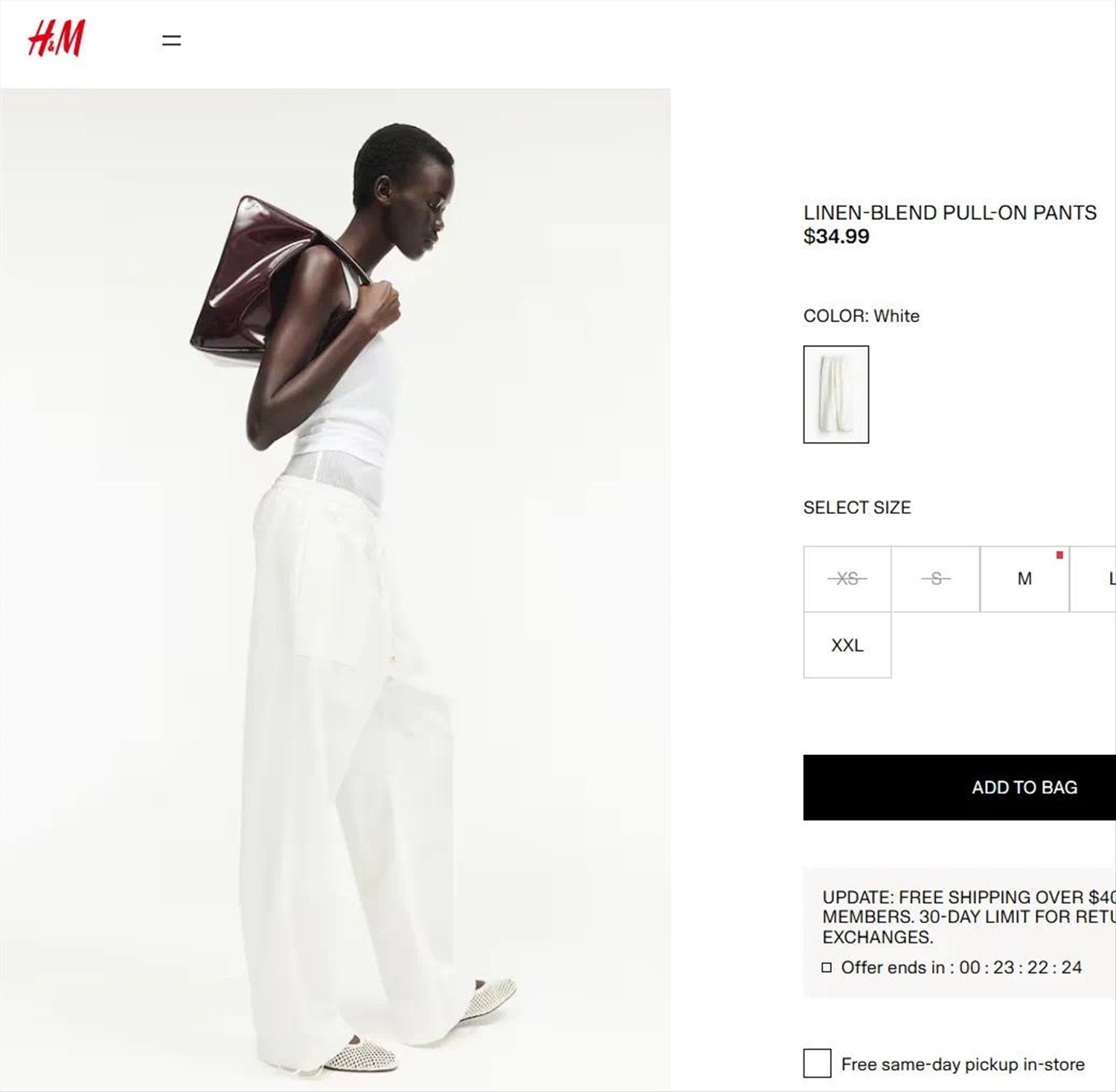1116x1092 pixels.
Task: Click the offer countdown timer
Action: click(x=1021, y=968)
